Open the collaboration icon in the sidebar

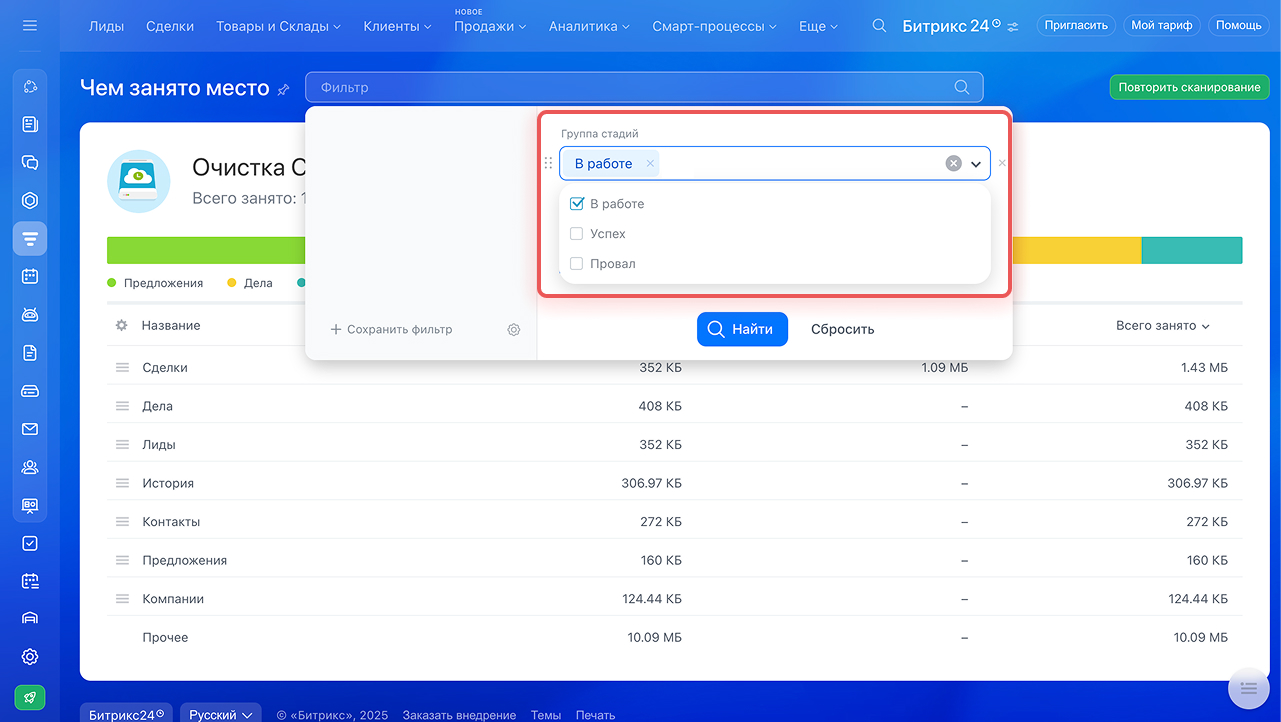pos(30,87)
